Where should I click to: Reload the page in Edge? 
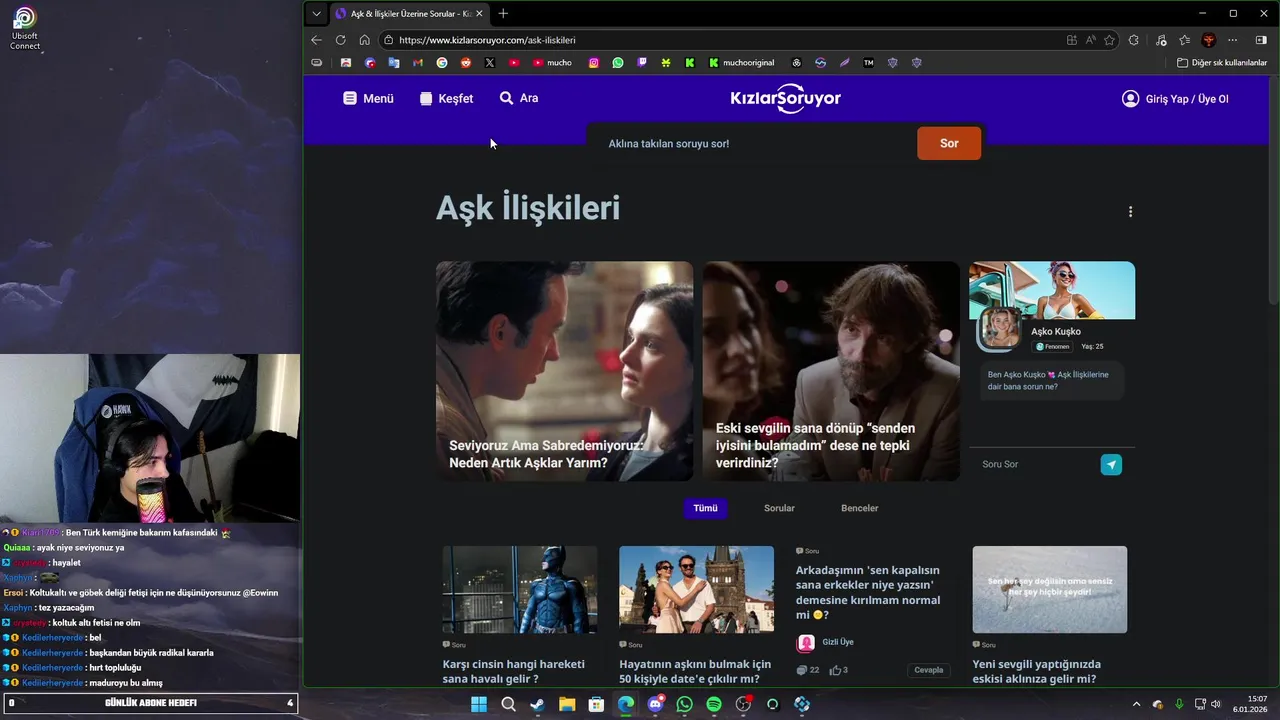340,40
